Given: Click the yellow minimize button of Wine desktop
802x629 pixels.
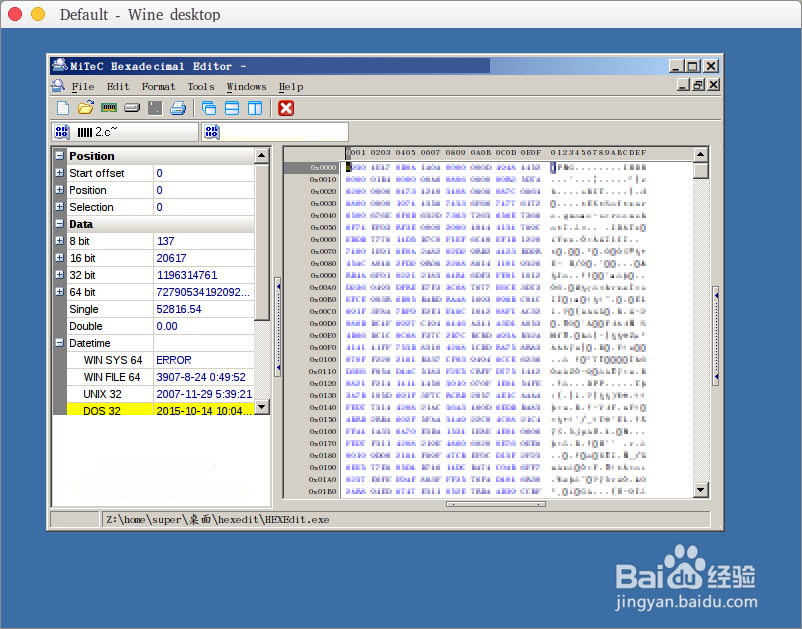Looking at the screenshot, I should pyautogui.click(x=38, y=14).
